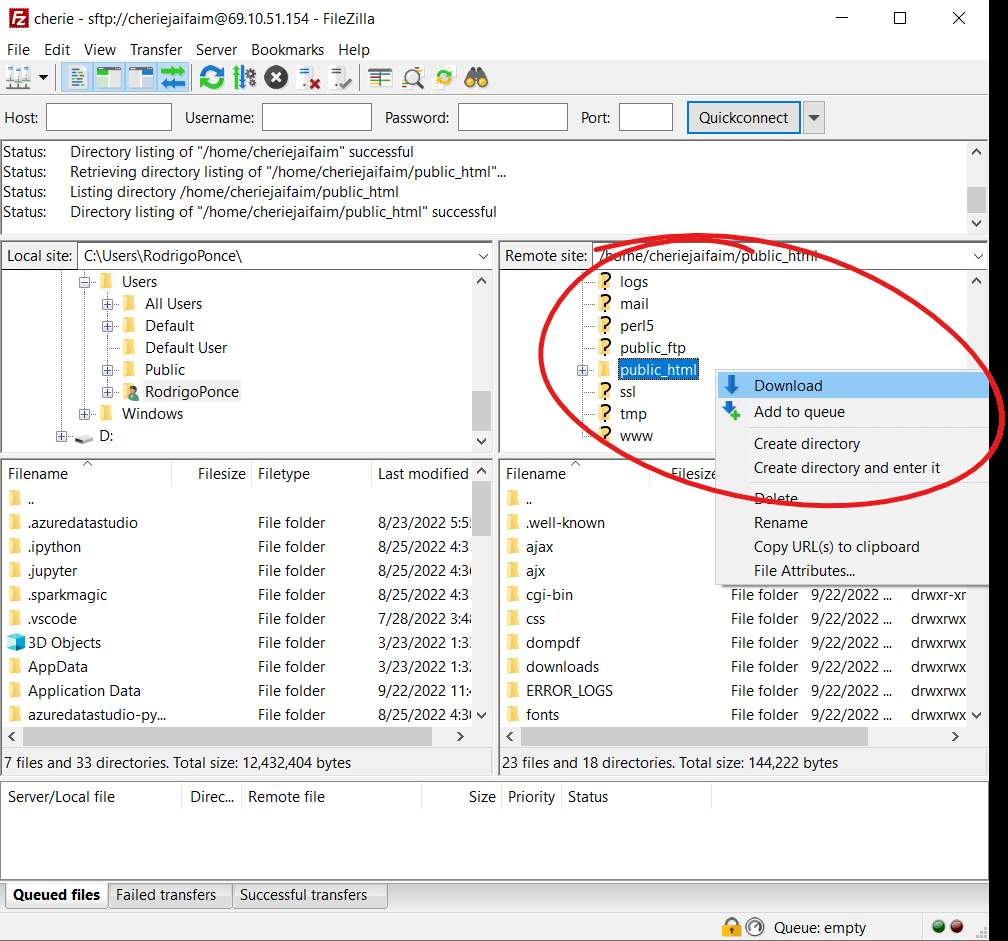Screen dimensions: 1008x941
Task: Click the queue speed-limit icon beside Queue: empty
Action: [755, 927]
